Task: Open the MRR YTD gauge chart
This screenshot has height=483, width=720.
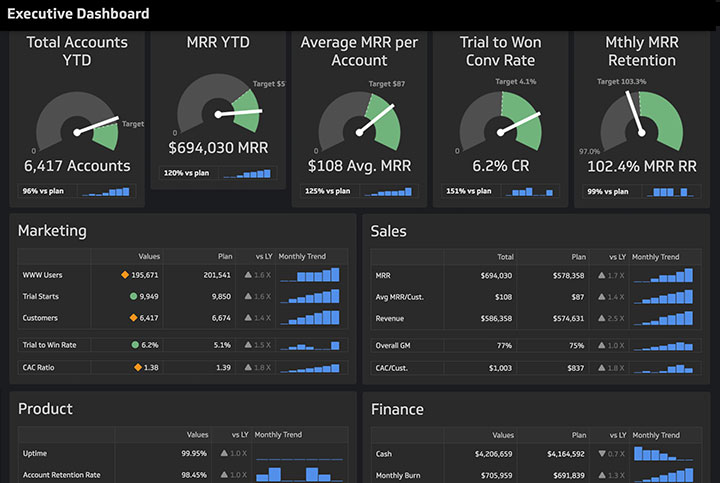Action: 219,104
